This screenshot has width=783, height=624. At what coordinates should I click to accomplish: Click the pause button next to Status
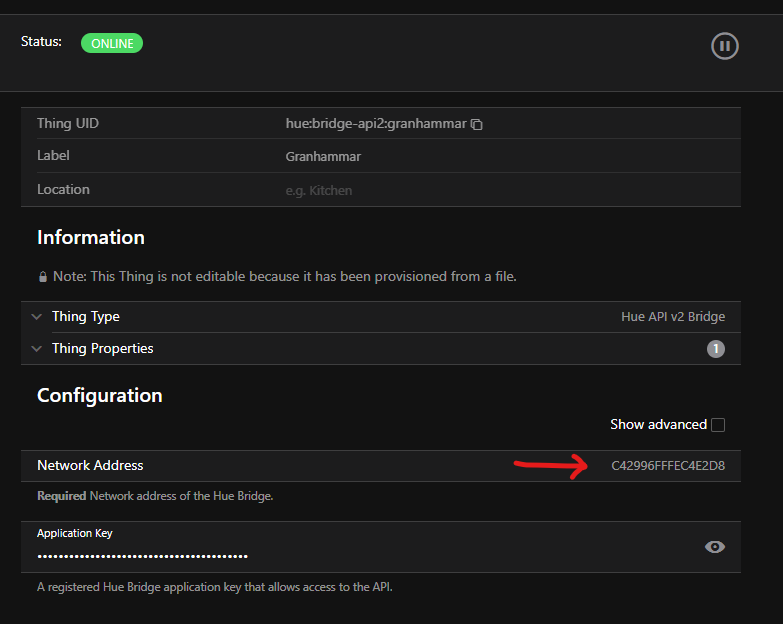[724, 46]
